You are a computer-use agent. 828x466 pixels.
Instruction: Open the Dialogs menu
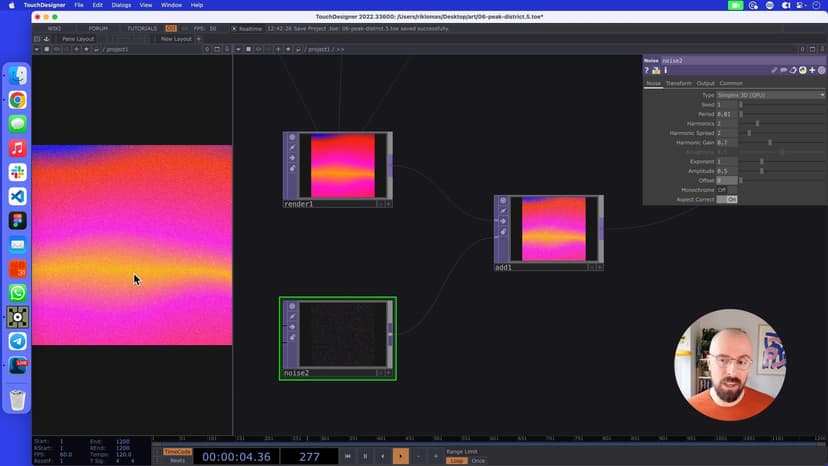(x=121, y=5)
